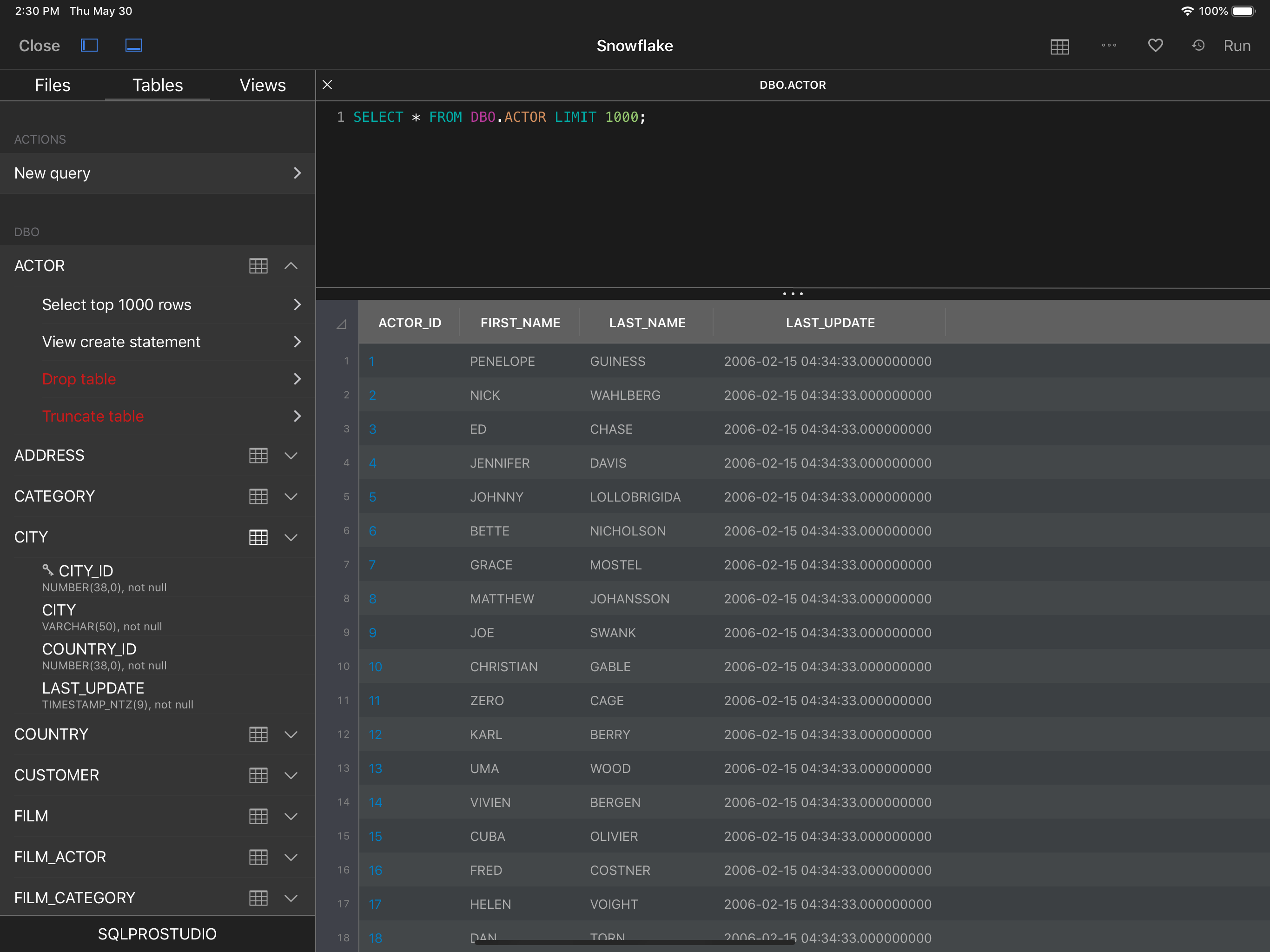Expand the ADDRESS table chevron
1270x952 pixels.
pyautogui.click(x=291, y=456)
